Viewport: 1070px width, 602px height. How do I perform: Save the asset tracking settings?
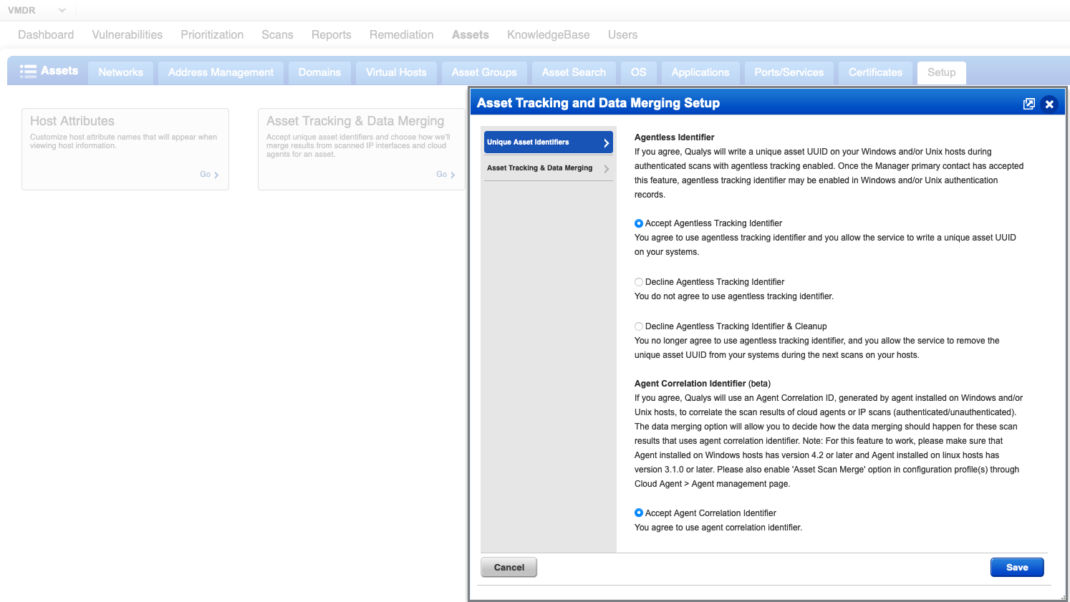click(1016, 566)
